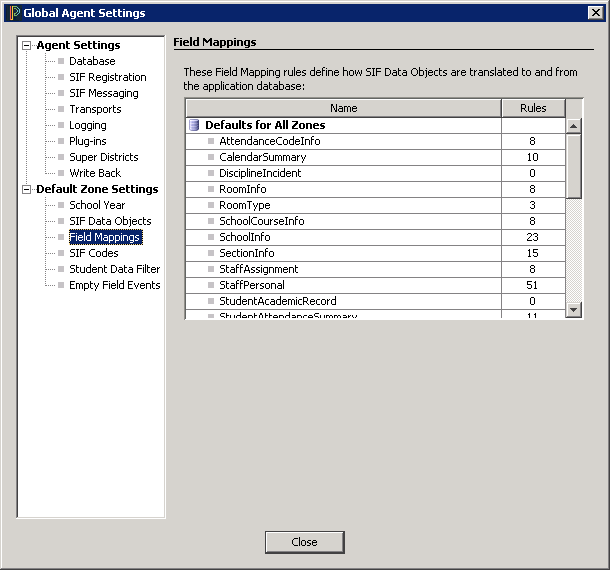Screen dimensions: 610x570
Task: Click the database icon beside Defaults for All Zones
Action: tap(194, 125)
